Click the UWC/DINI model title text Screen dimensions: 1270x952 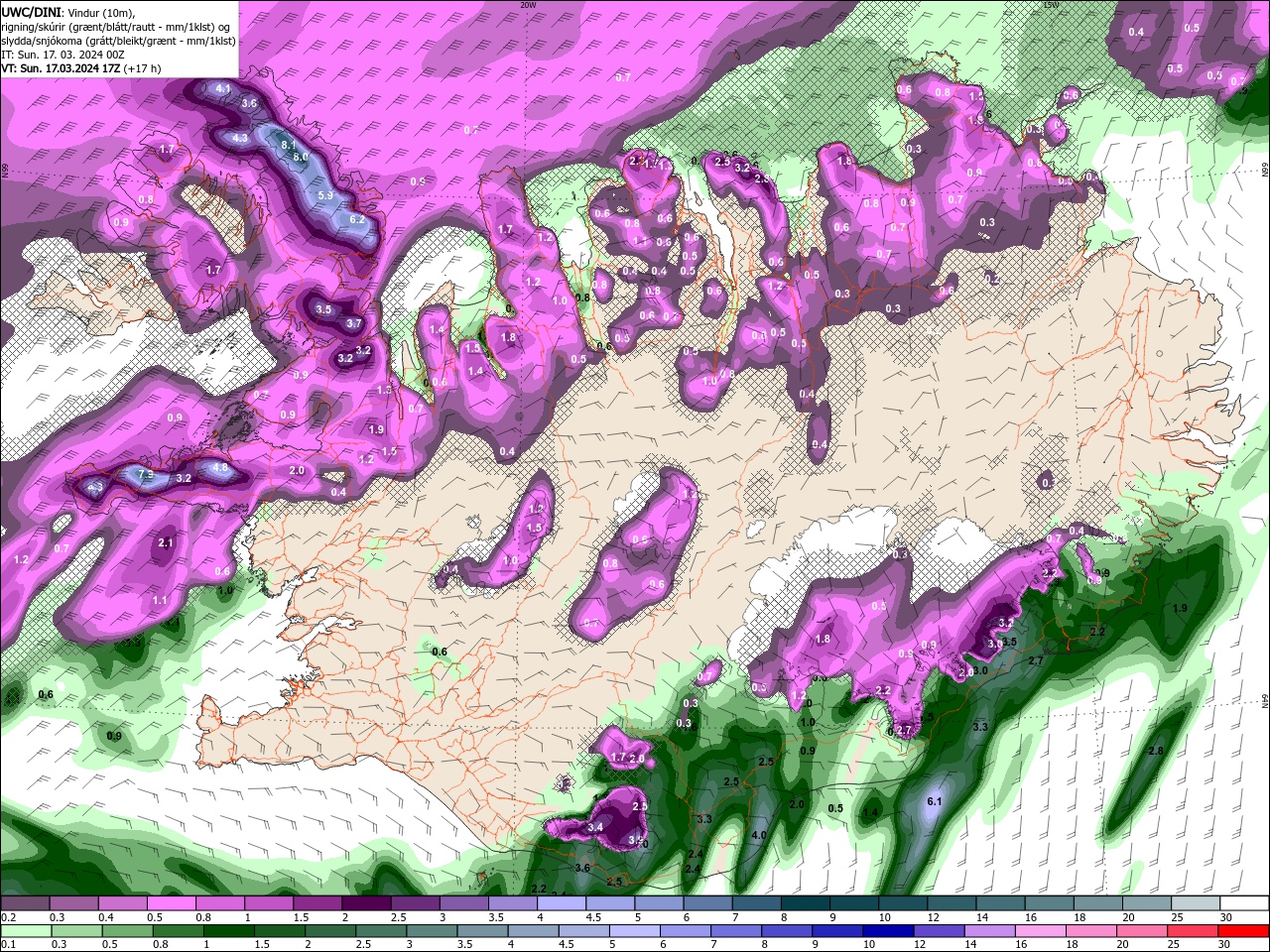pos(31,12)
